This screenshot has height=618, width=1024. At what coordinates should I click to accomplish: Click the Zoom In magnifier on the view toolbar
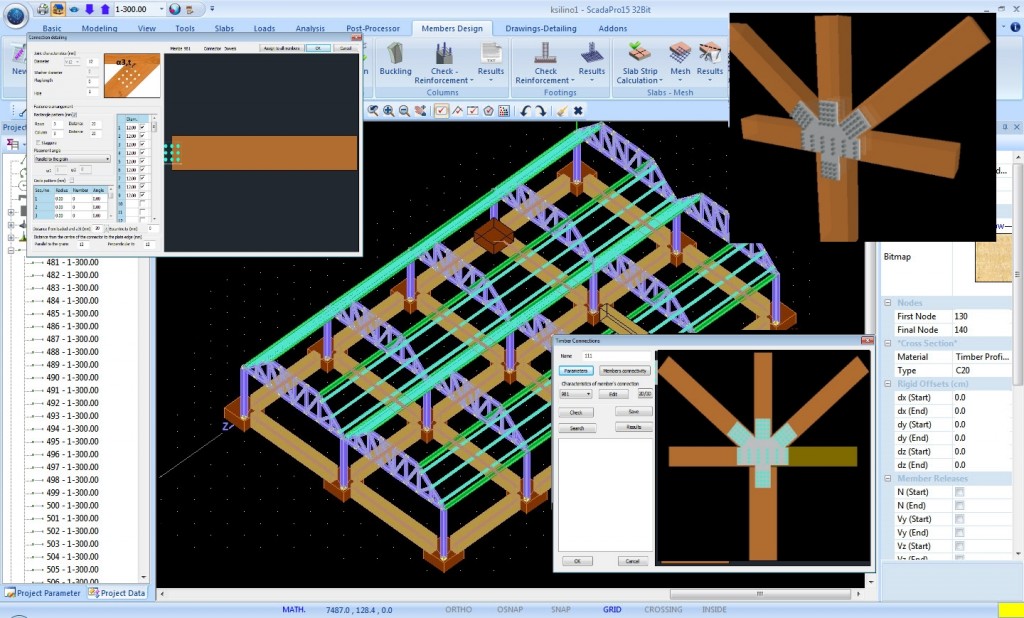[x=389, y=110]
